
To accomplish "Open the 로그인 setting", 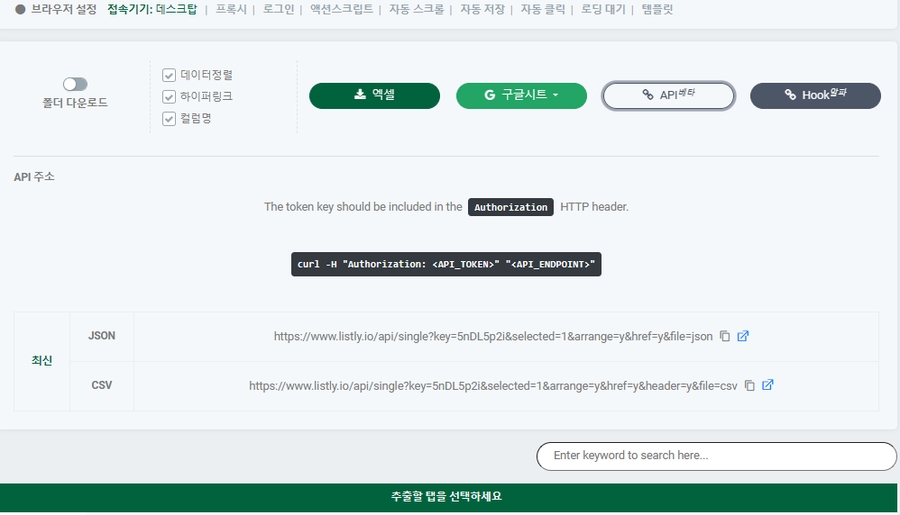I will [278, 9].
